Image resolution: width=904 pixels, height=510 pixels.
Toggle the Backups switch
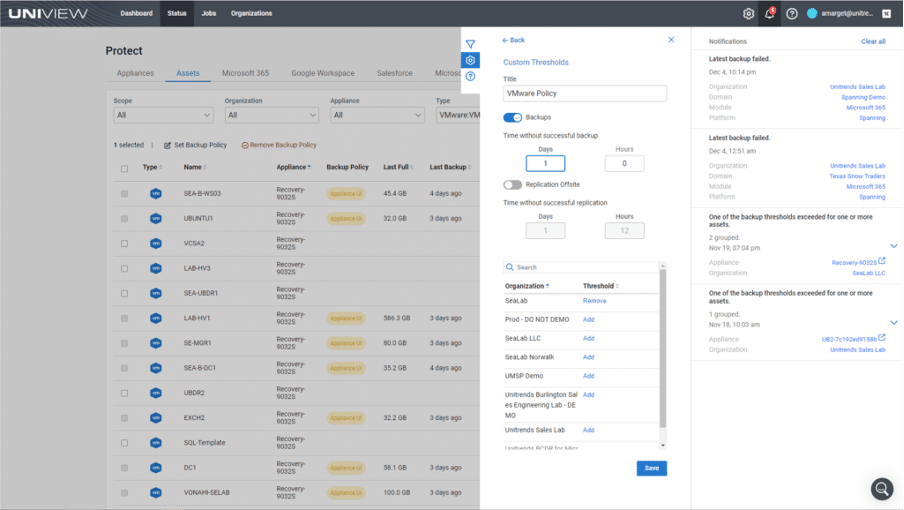(513, 118)
